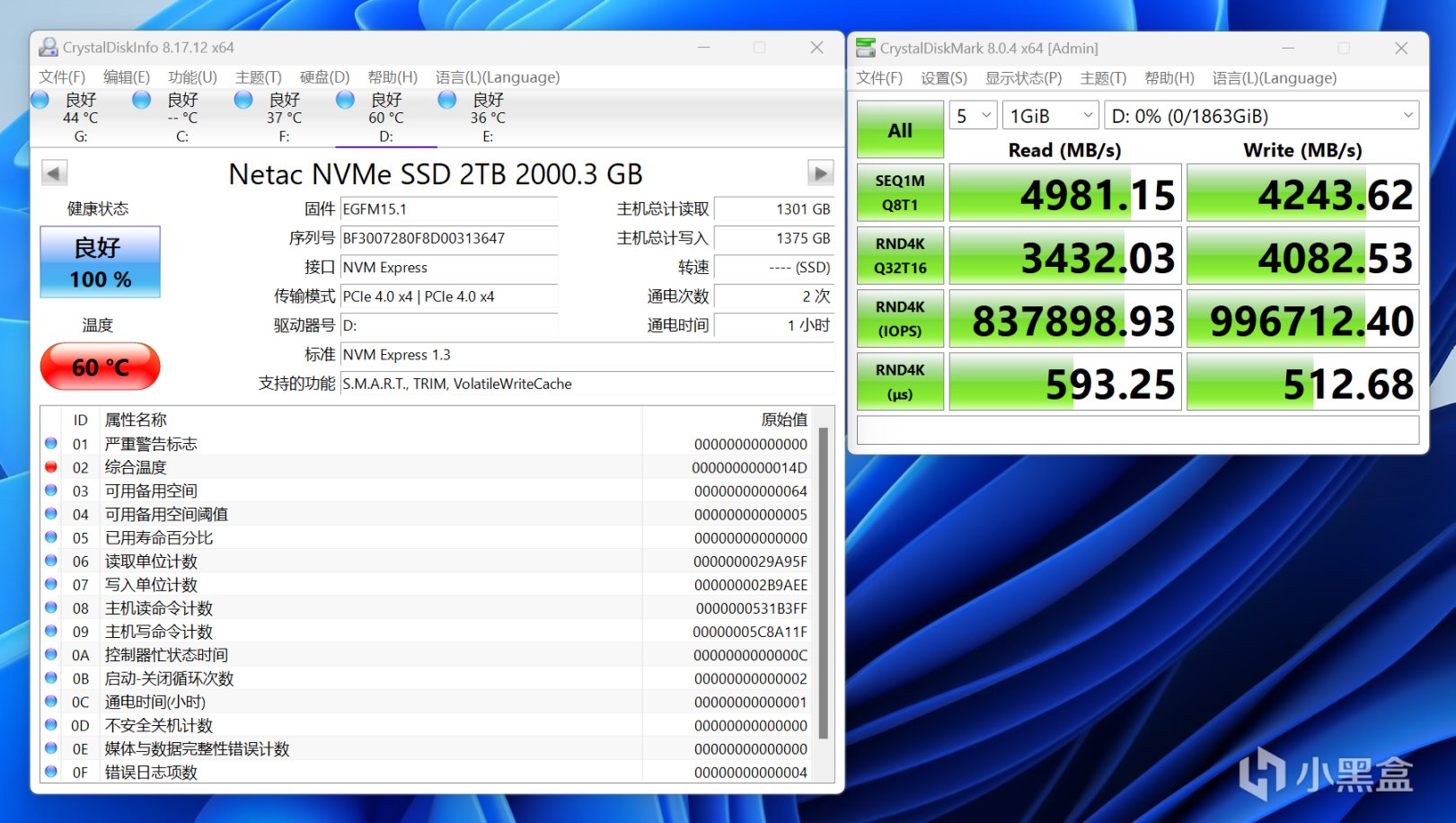The image size is (1456, 823).
Task: Select the 主机写命令计数 attribute row
Action: pyautogui.click(x=428, y=632)
